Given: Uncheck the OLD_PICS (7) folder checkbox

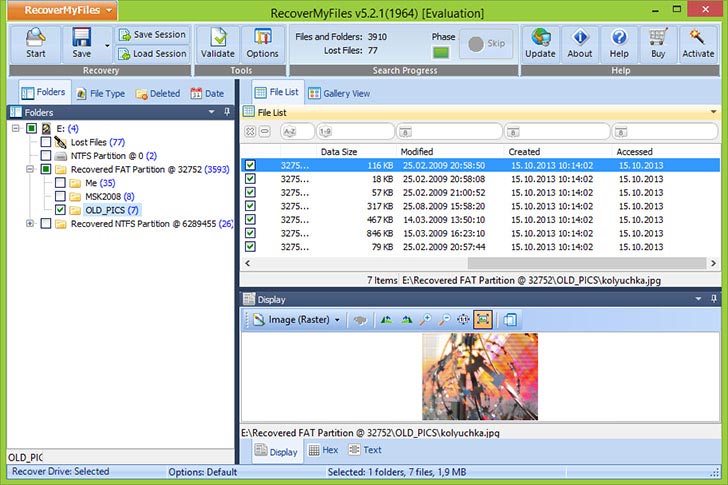Looking at the screenshot, I should 60,210.
